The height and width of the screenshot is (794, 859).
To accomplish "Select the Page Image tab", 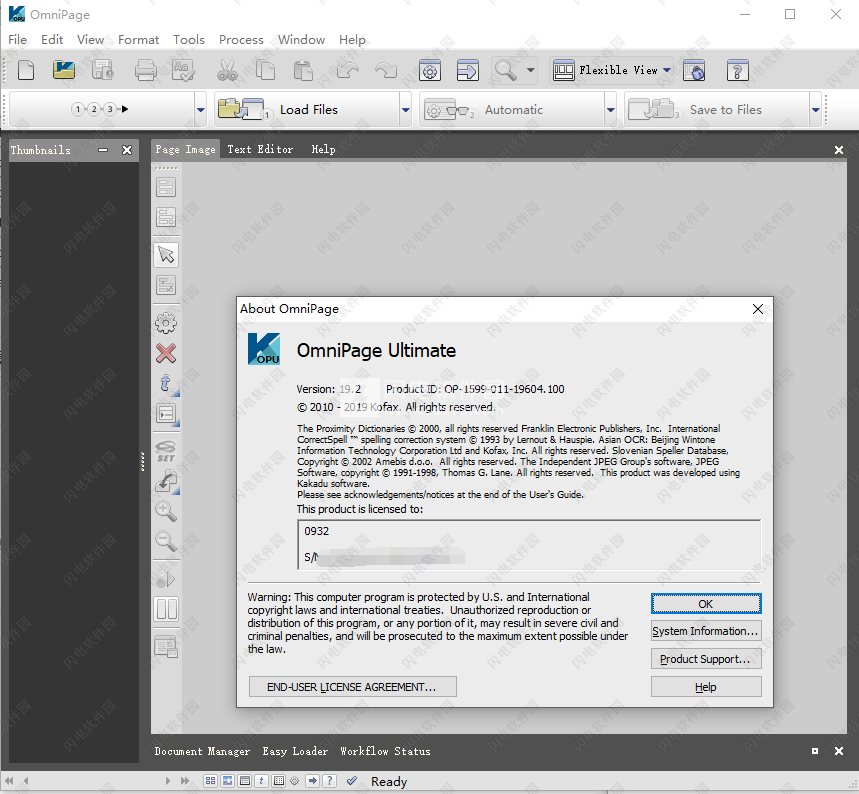I will click(185, 149).
